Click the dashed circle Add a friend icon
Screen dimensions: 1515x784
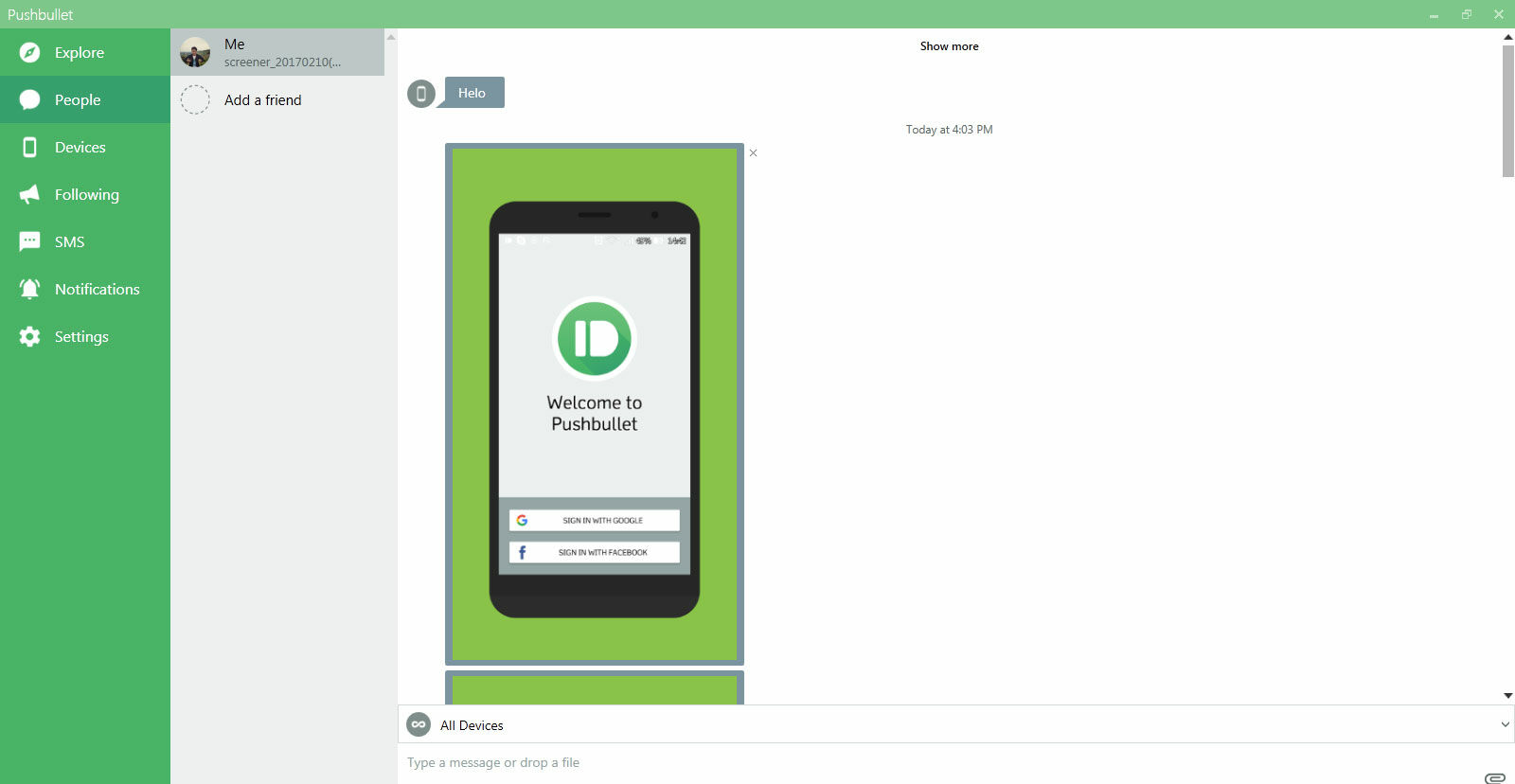tap(195, 99)
